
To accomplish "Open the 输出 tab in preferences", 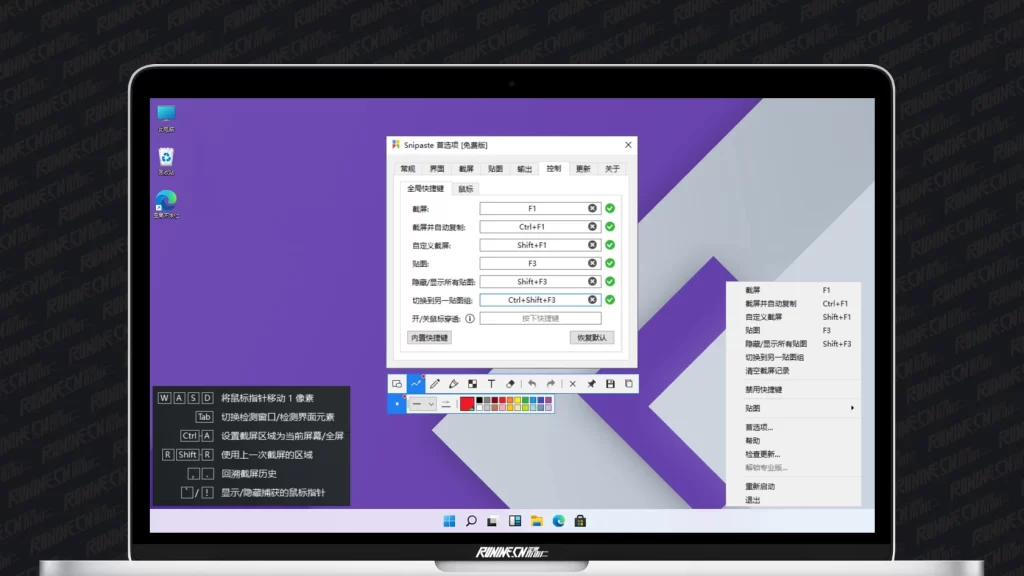I will [x=525, y=169].
